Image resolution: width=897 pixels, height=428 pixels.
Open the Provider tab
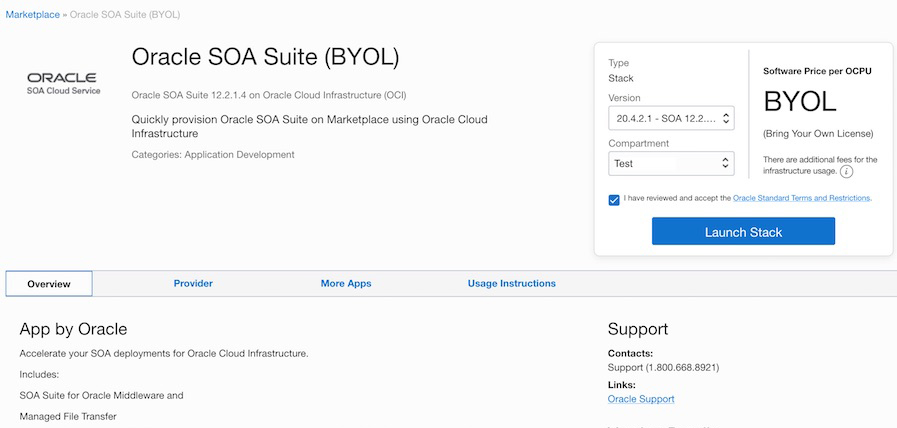click(193, 284)
